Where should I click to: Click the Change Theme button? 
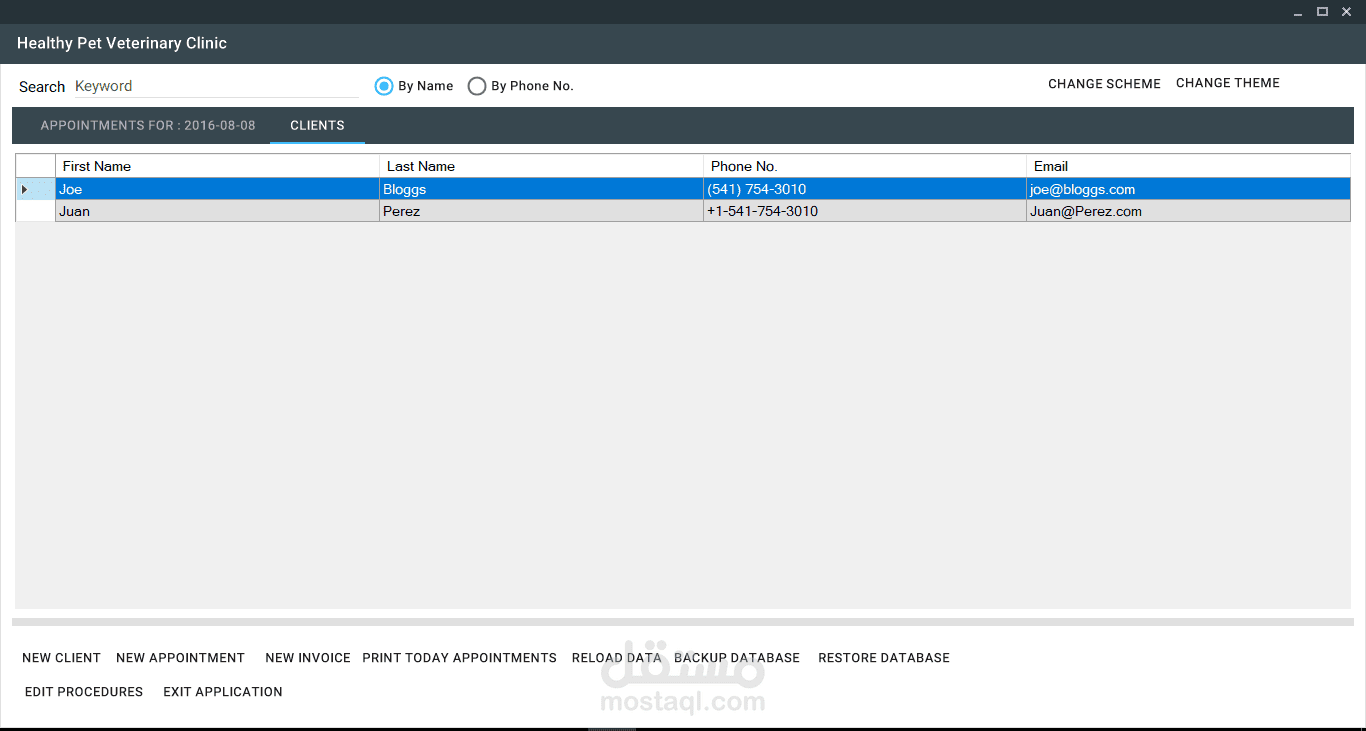tap(1228, 83)
